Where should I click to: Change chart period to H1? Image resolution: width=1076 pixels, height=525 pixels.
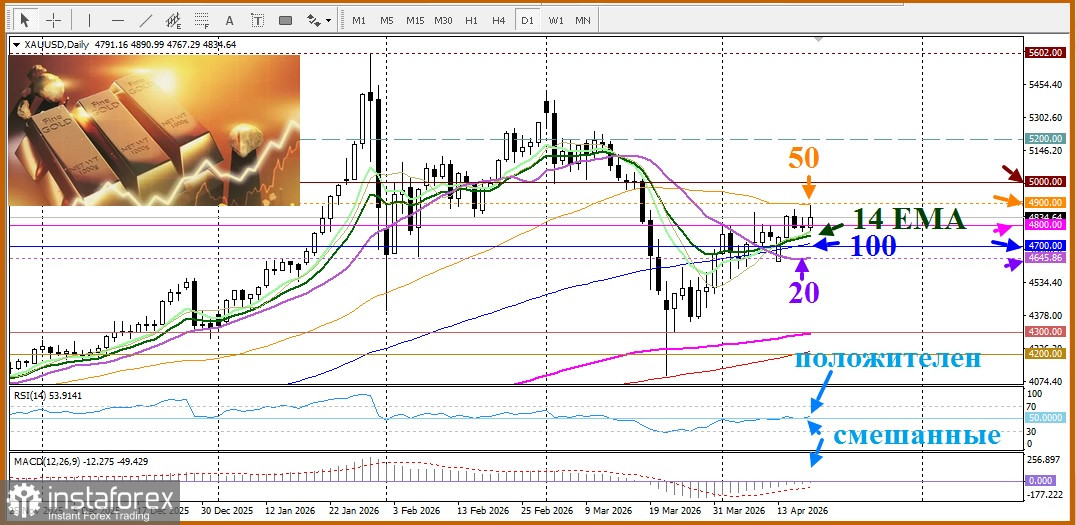click(471, 21)
